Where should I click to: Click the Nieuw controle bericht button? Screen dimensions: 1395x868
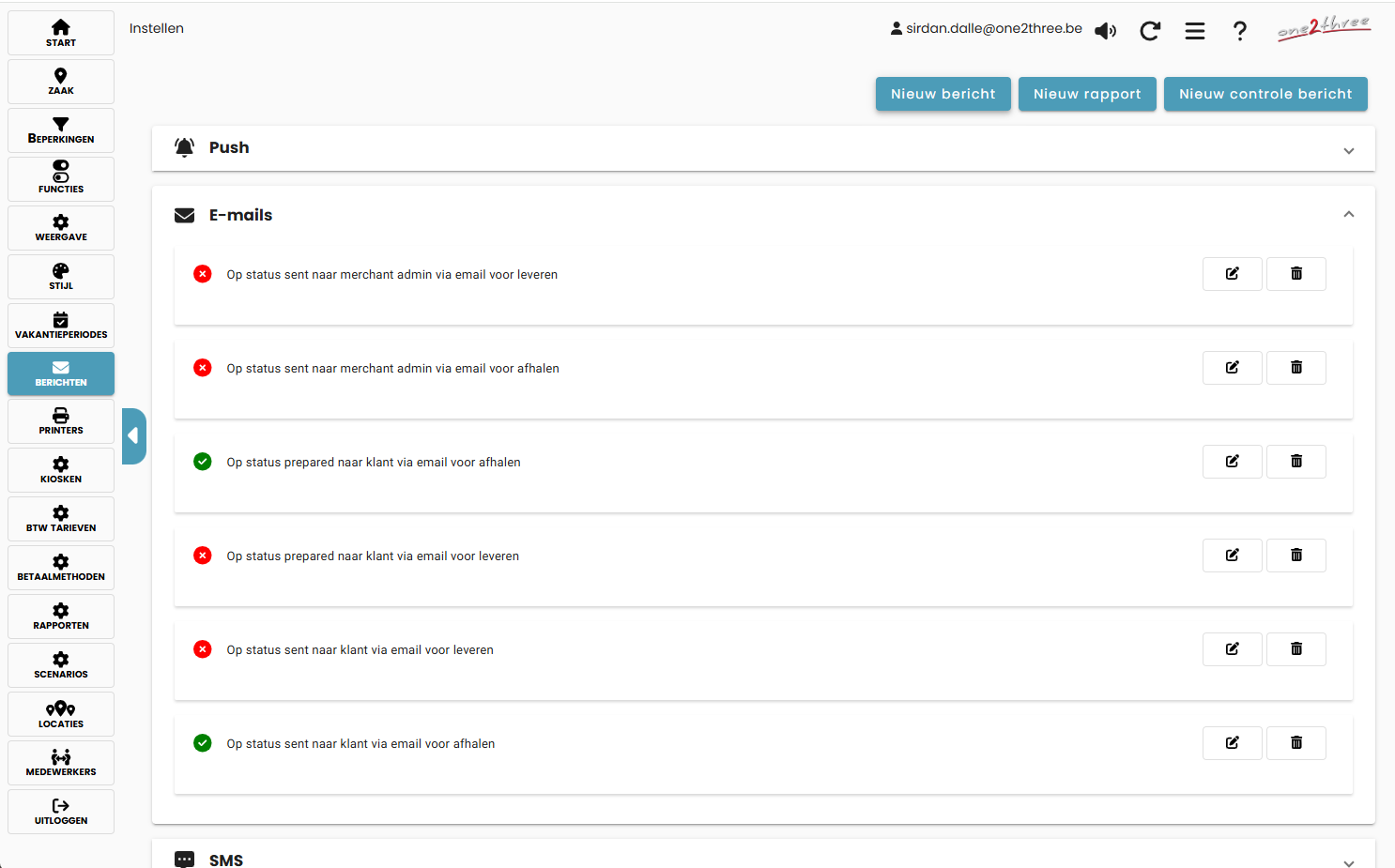1265,94
